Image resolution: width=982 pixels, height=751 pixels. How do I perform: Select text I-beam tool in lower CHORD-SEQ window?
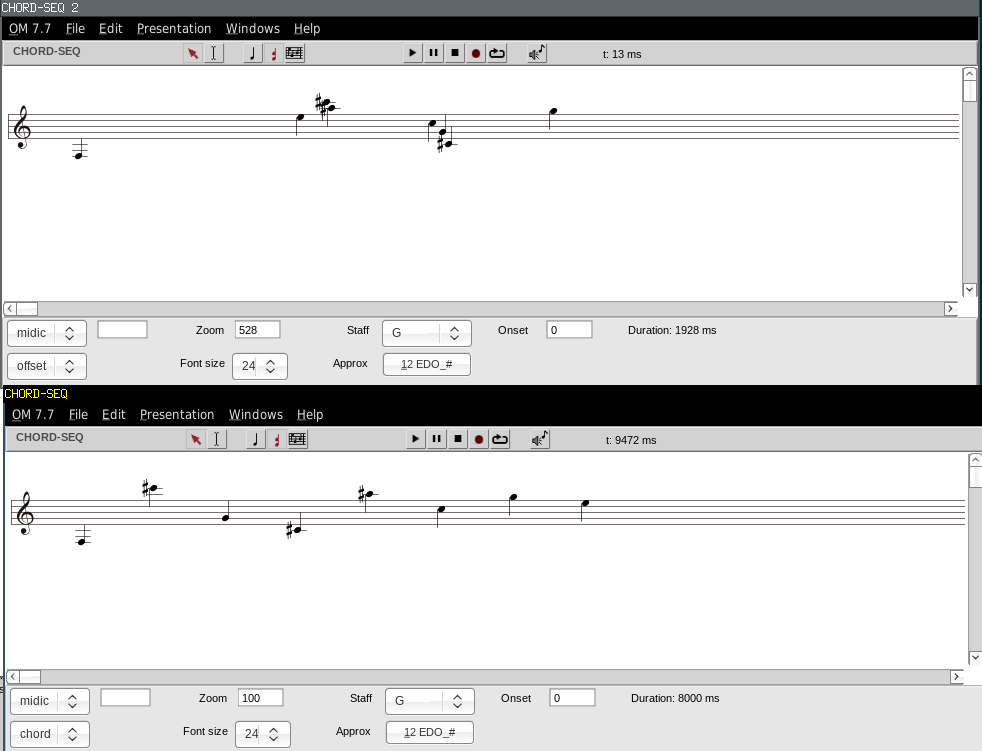217,439
